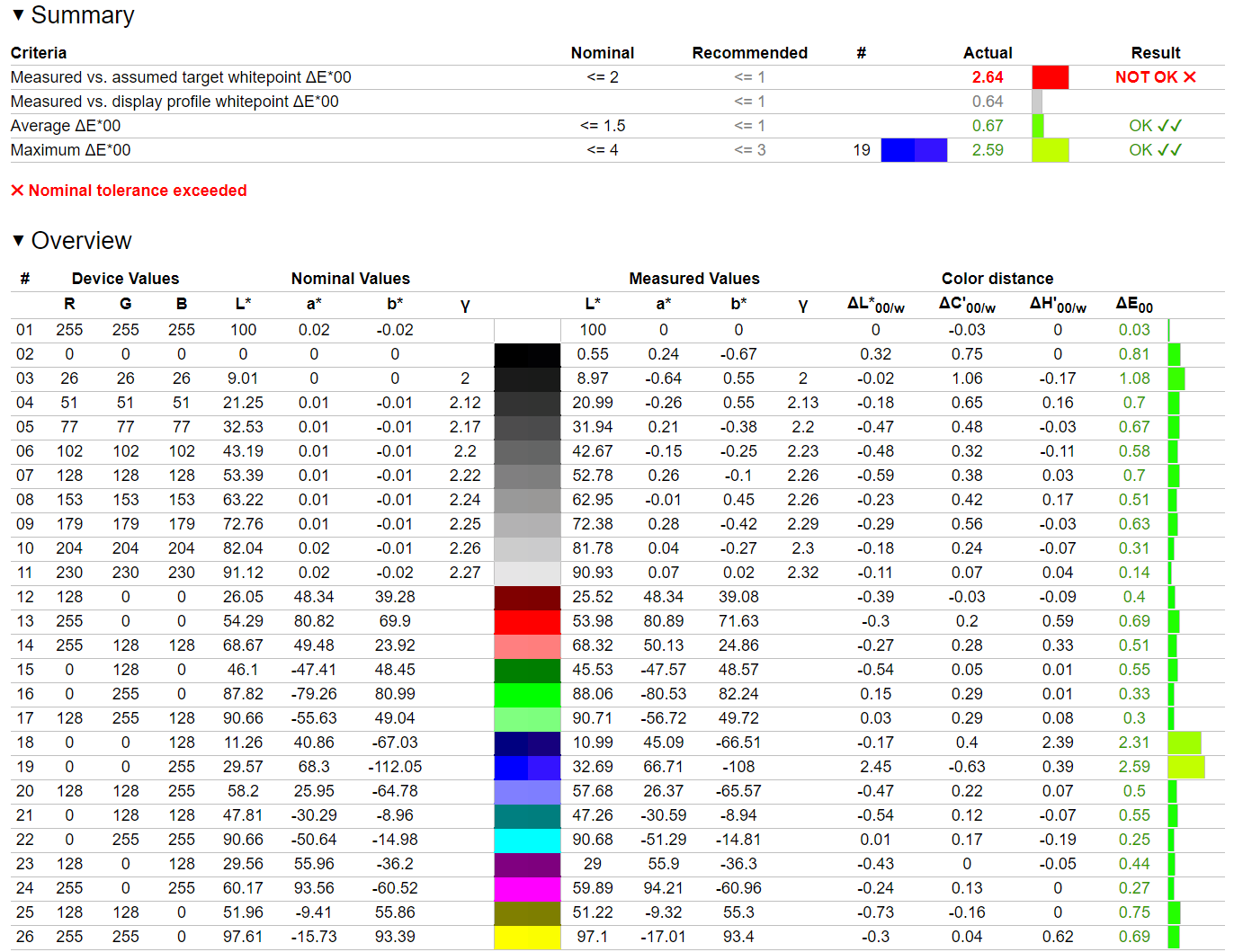Click measured b* 93.4 in row 26
Viewport: 1234px width, 952px height.
point(738,937)
